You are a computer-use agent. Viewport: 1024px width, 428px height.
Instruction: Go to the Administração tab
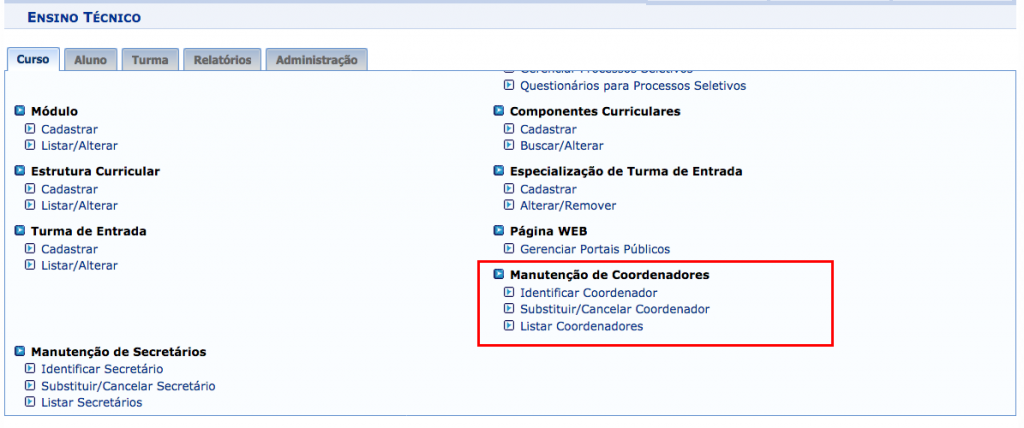point(316,60)
